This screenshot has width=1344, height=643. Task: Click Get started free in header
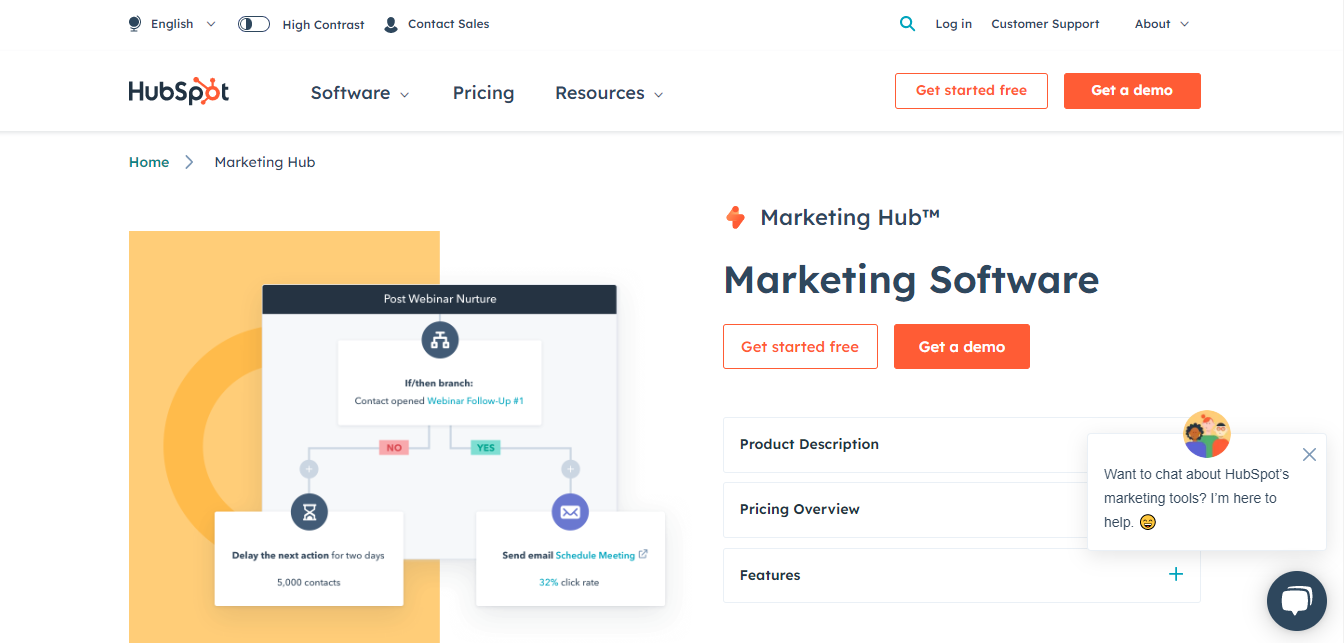click(971, 90)
